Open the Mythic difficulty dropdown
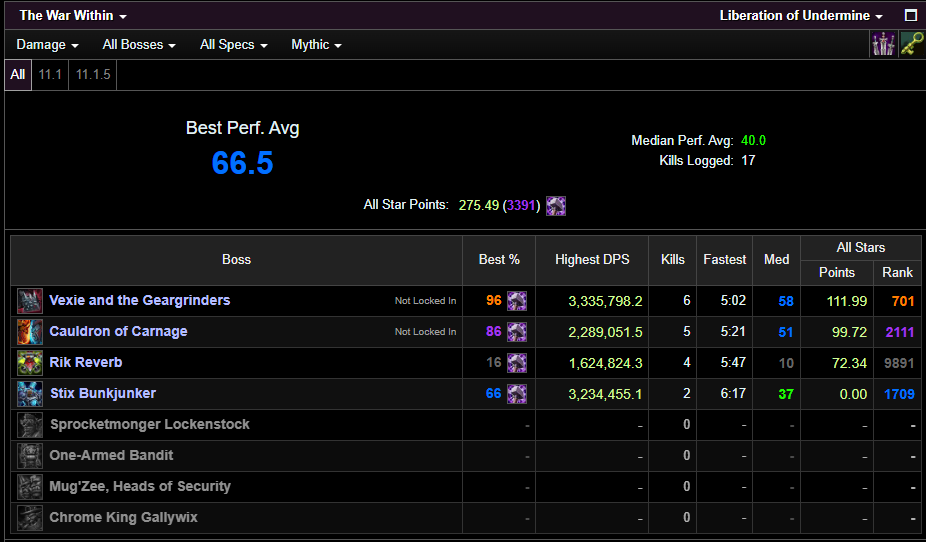The height and width of the screenshot is (542, 926). [x=316, y=45]
